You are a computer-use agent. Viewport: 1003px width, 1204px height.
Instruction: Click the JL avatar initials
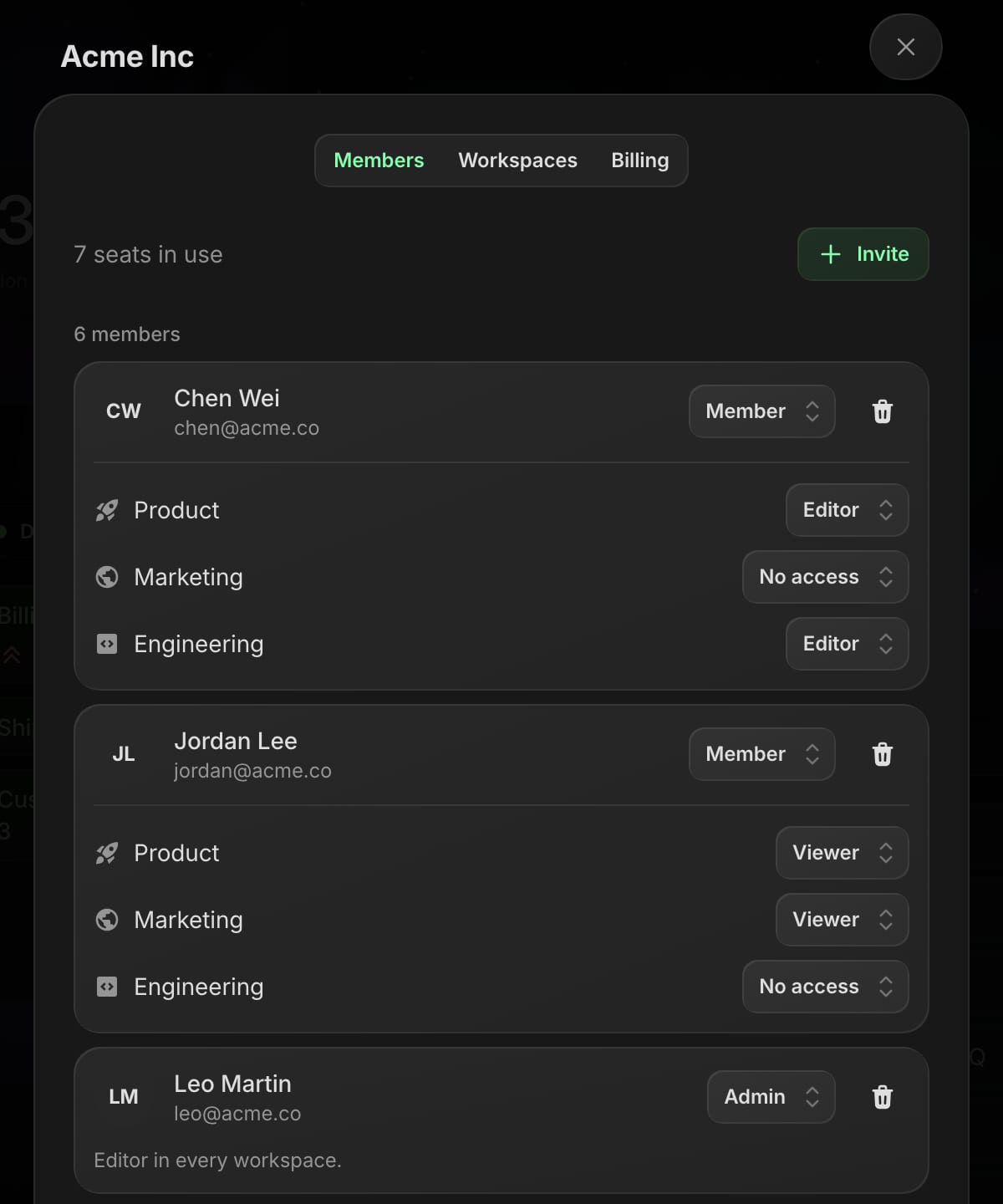pyautogui.click(x=124, y=754)
